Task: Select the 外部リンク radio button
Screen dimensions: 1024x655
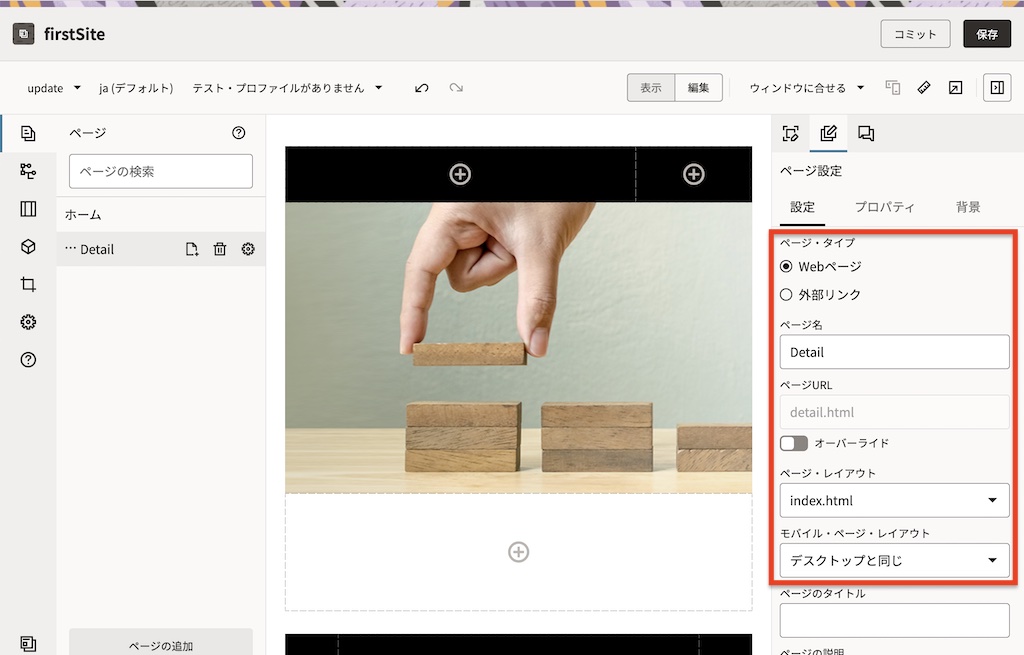Action: pyautogui.click(x=786, y=295)
